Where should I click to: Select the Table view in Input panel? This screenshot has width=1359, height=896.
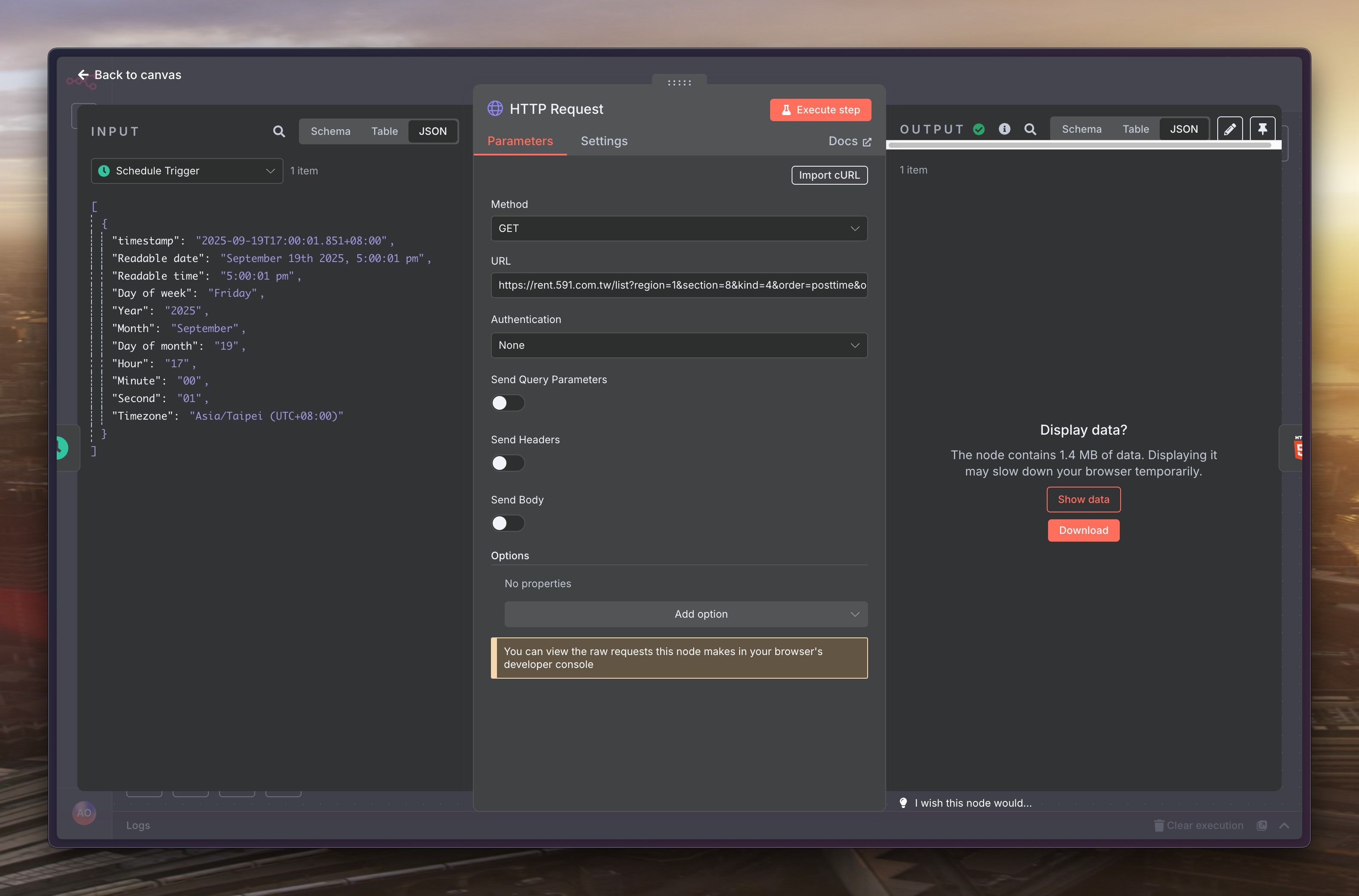pyautogui.click(x=384, y=131)
